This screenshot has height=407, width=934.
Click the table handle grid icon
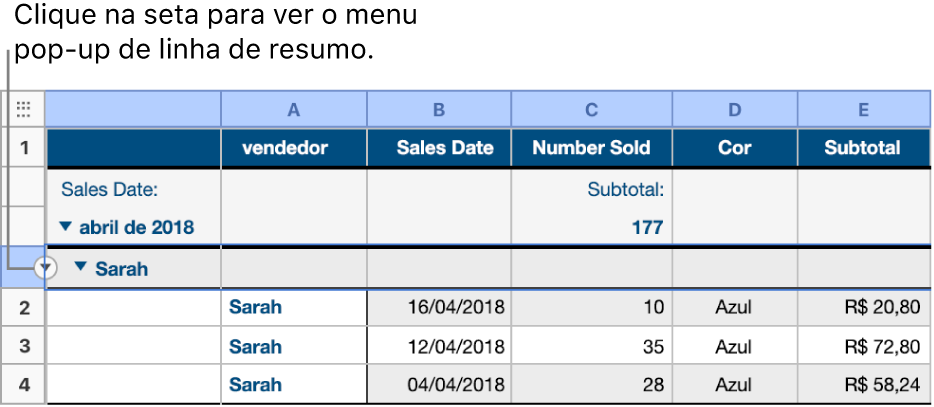(x=24, y=109)
